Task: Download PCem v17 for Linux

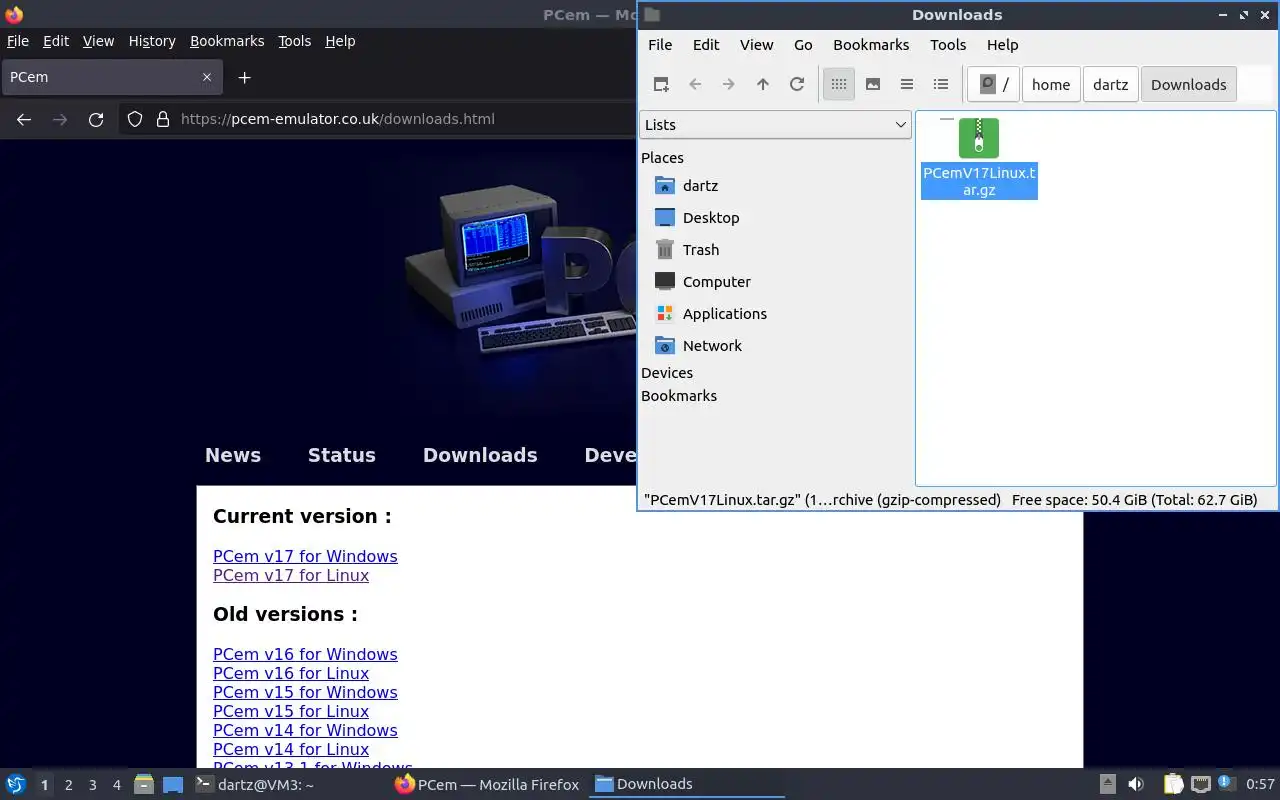Action: pos(291,575)
